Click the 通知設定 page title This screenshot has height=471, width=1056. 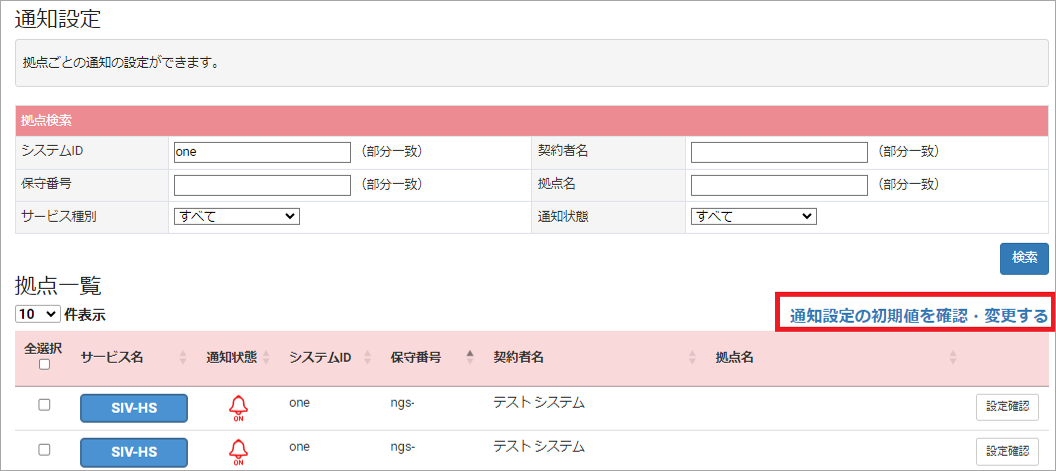tap(58, 19)
